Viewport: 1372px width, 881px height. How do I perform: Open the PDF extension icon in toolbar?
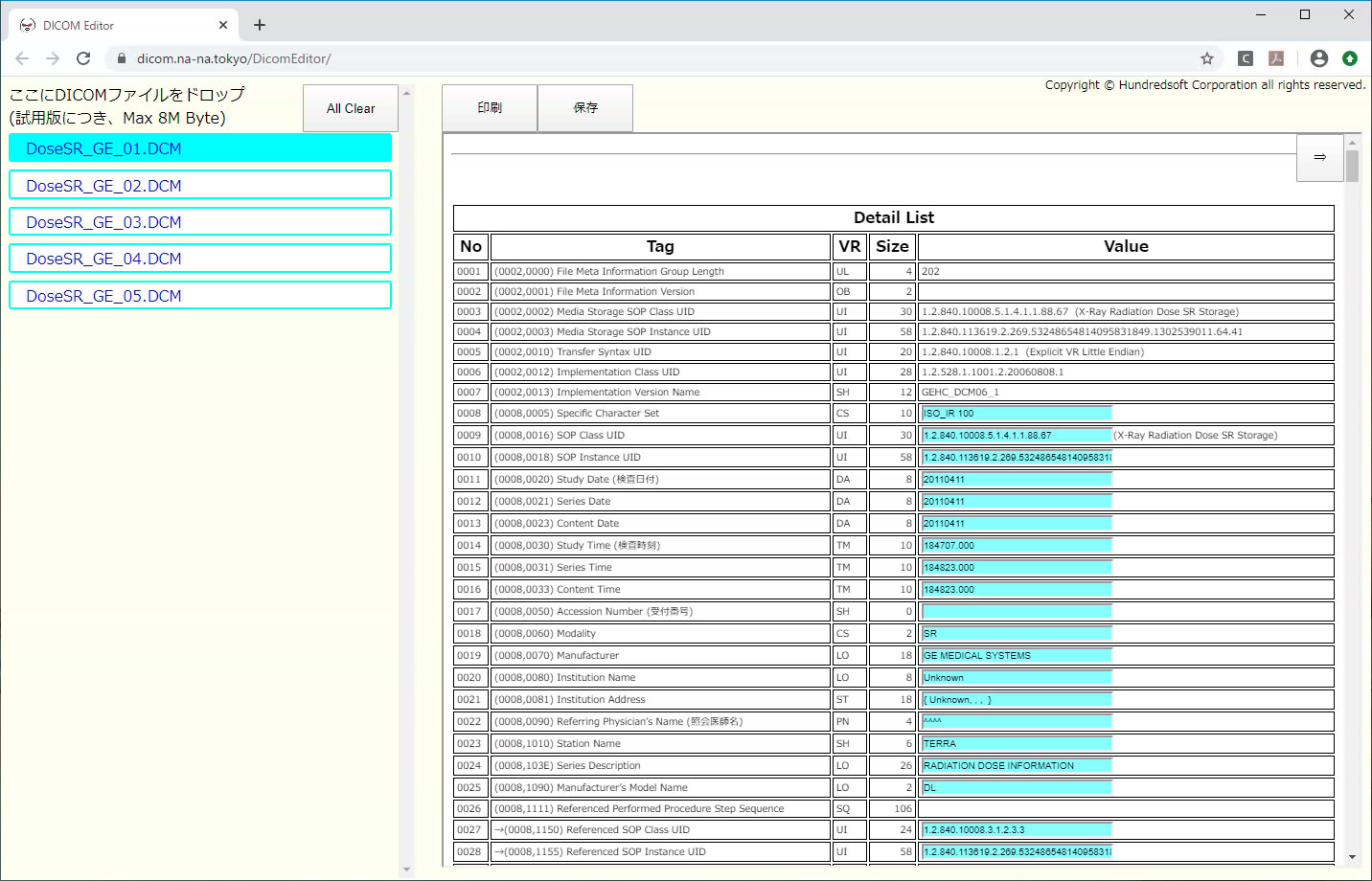tap(1276, 57)
